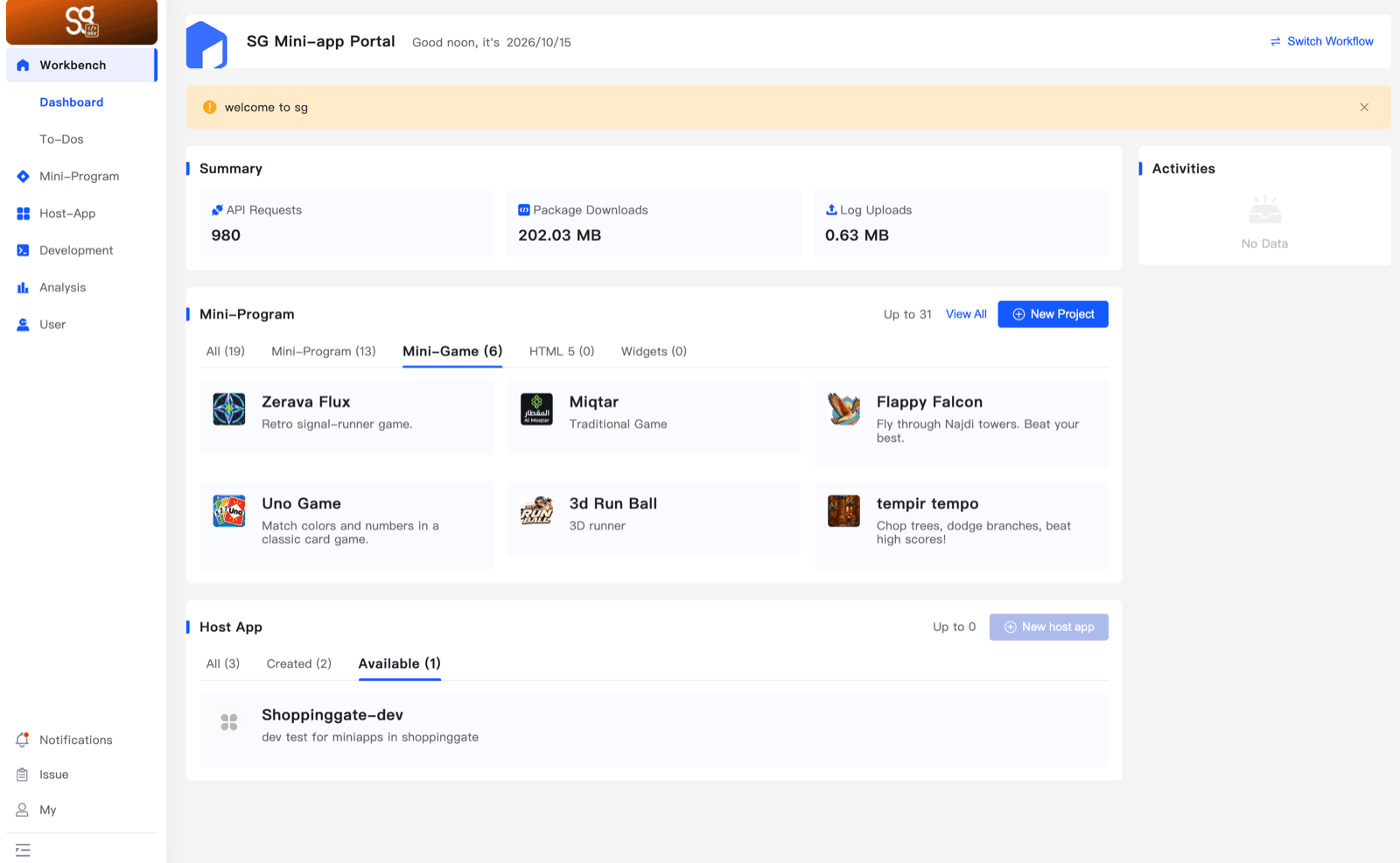Viewport: 1400px width, 863px height.
Task: Click the API Requests rocket icon
Action: click(x=217, y=210)
